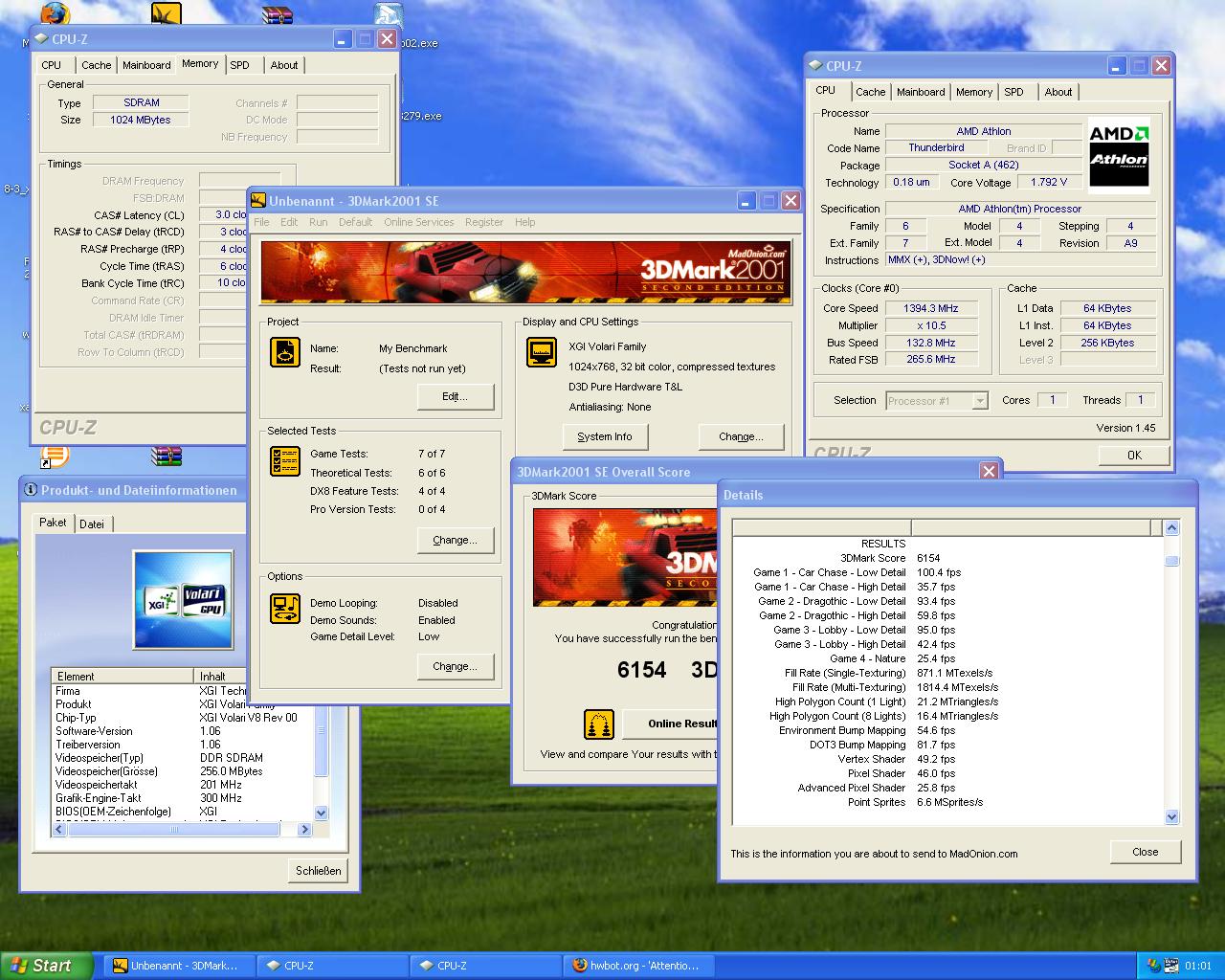Viewport: 1225px width, 980px height.
Task: Open the Help menu in 3DMark2001
Action: click(x=525, y=222)
